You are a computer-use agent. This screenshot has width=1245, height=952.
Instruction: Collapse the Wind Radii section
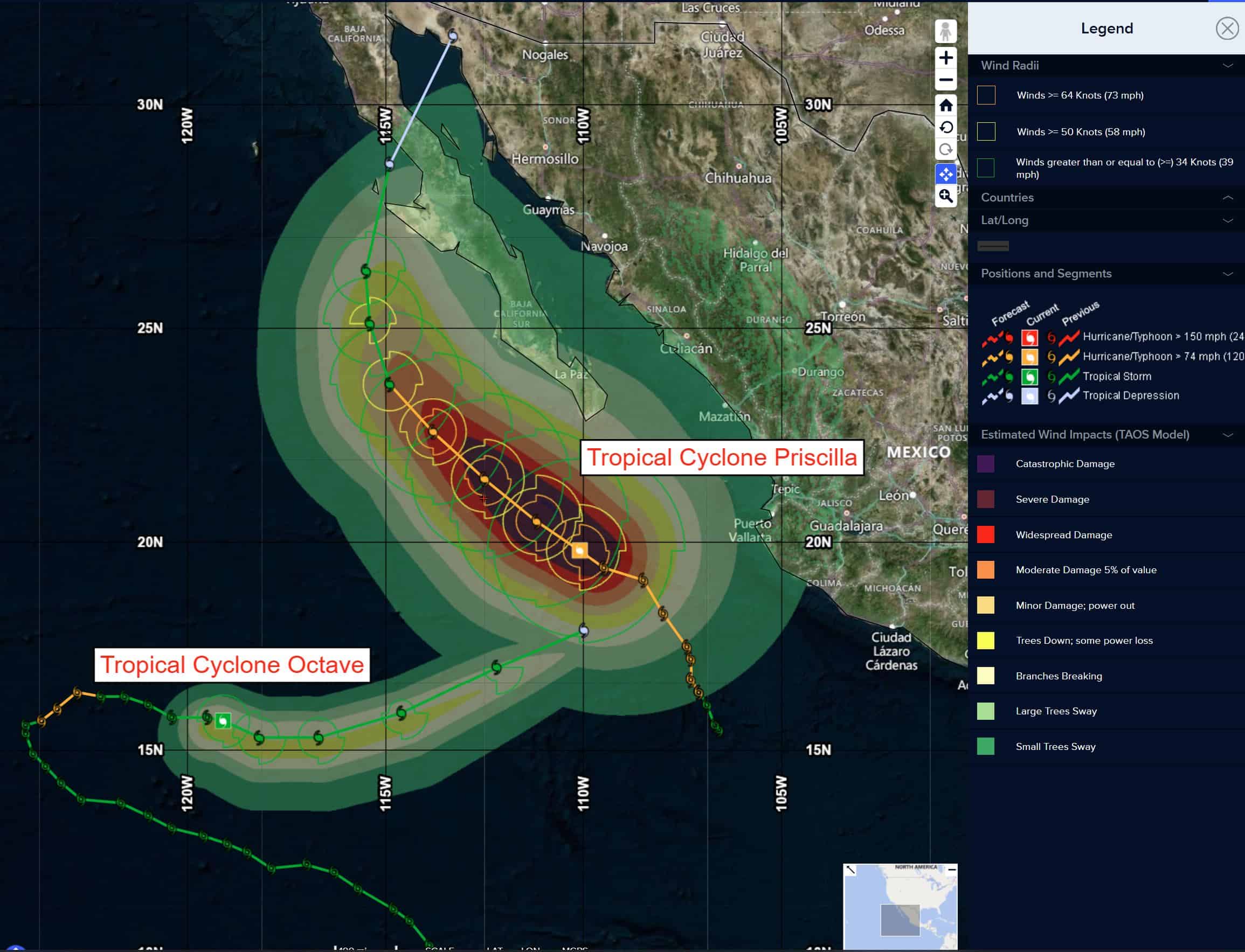pyautogui.click(x=1227, y=66)
